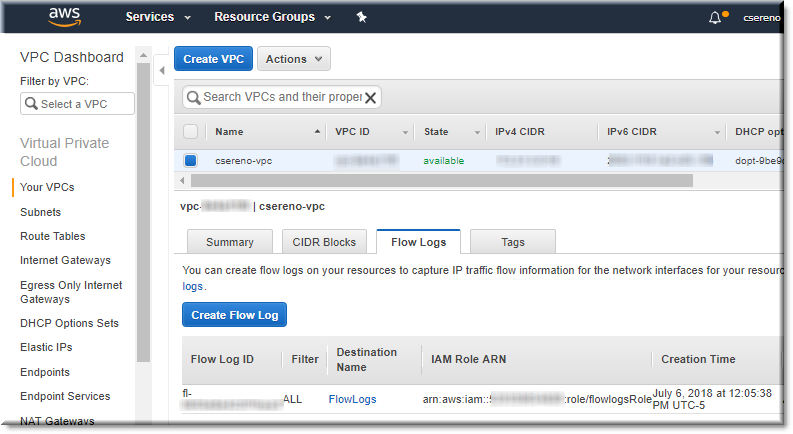Screen dimensions: 793x434
Task: Open the FlowLogs destination link
Action: click(x=353, y=399)
